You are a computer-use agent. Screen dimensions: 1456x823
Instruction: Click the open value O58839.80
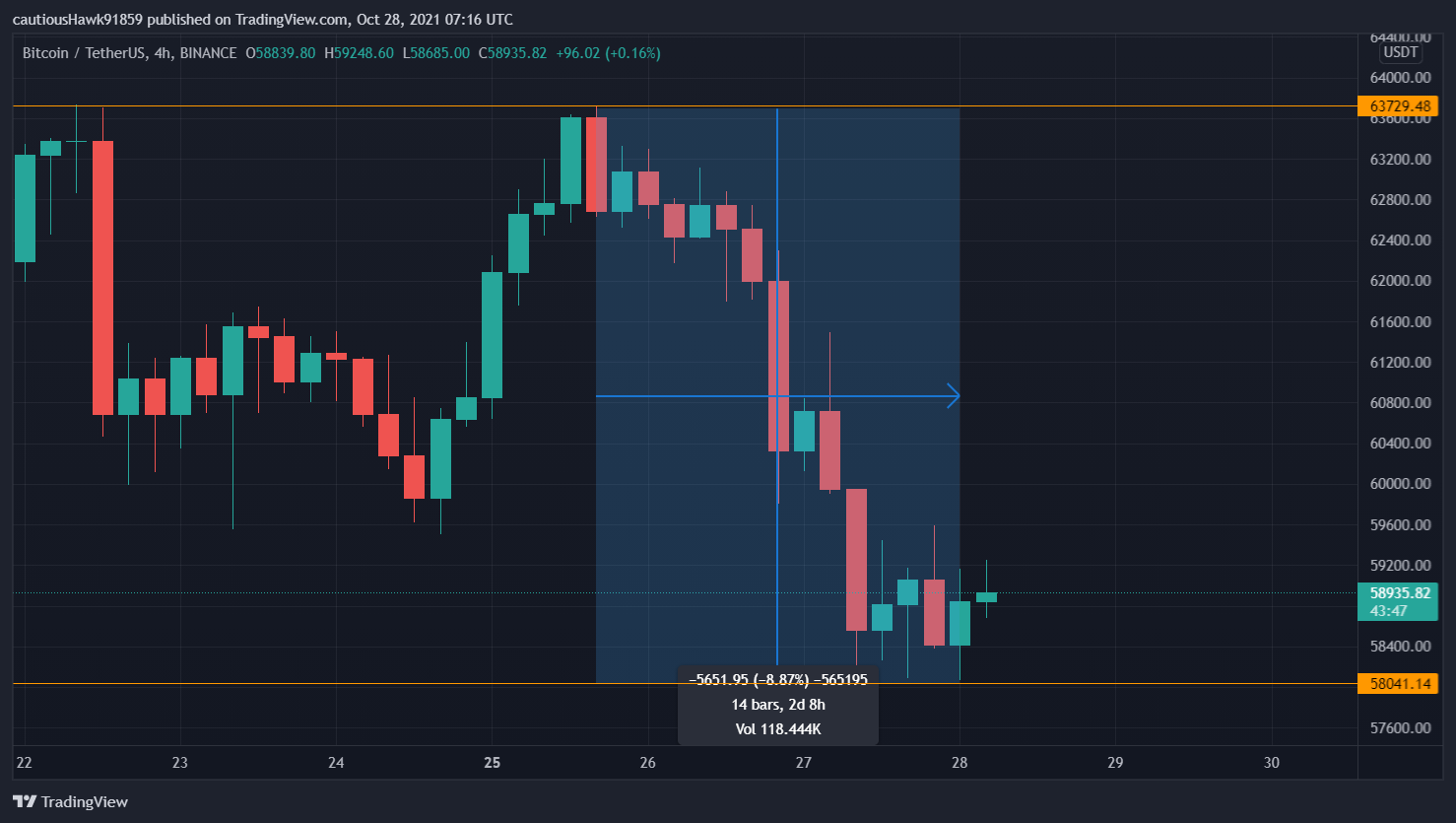point(280,53)
